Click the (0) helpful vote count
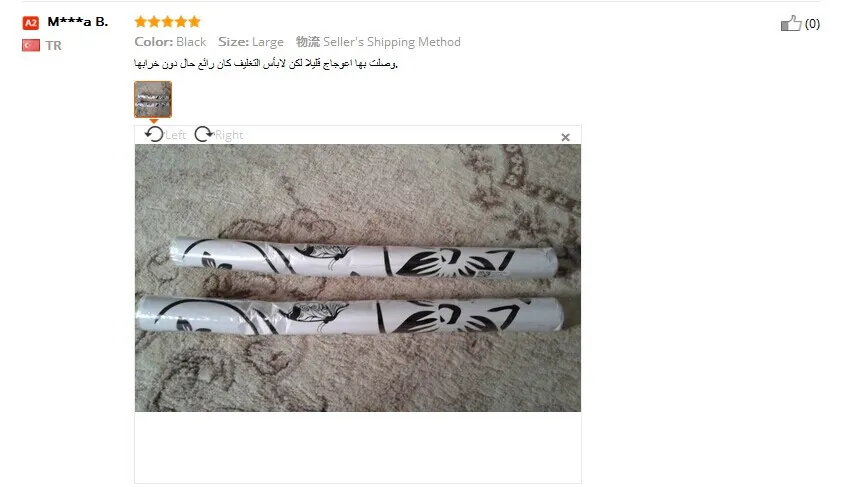This screenshot has width=846, height=487. (x=813, y=24)
